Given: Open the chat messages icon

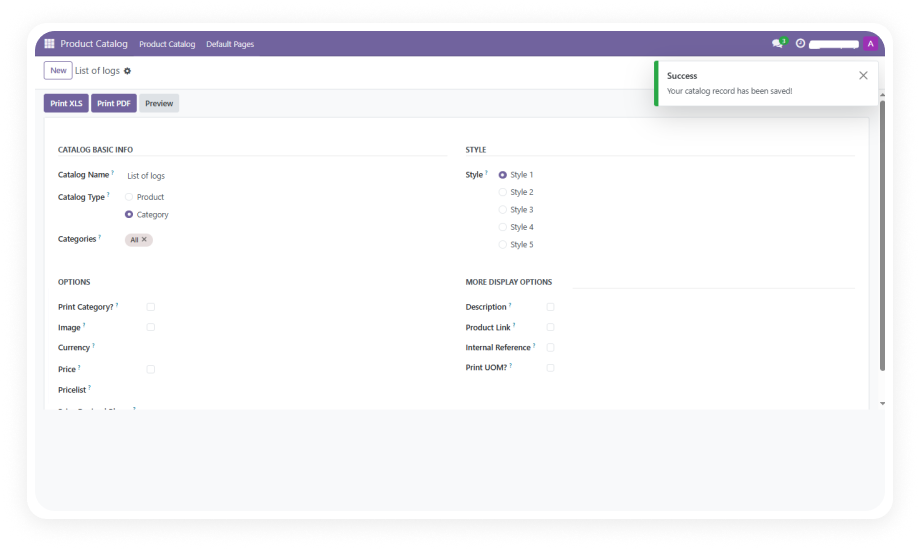Looking at the screenshot, I should (779, 43).
